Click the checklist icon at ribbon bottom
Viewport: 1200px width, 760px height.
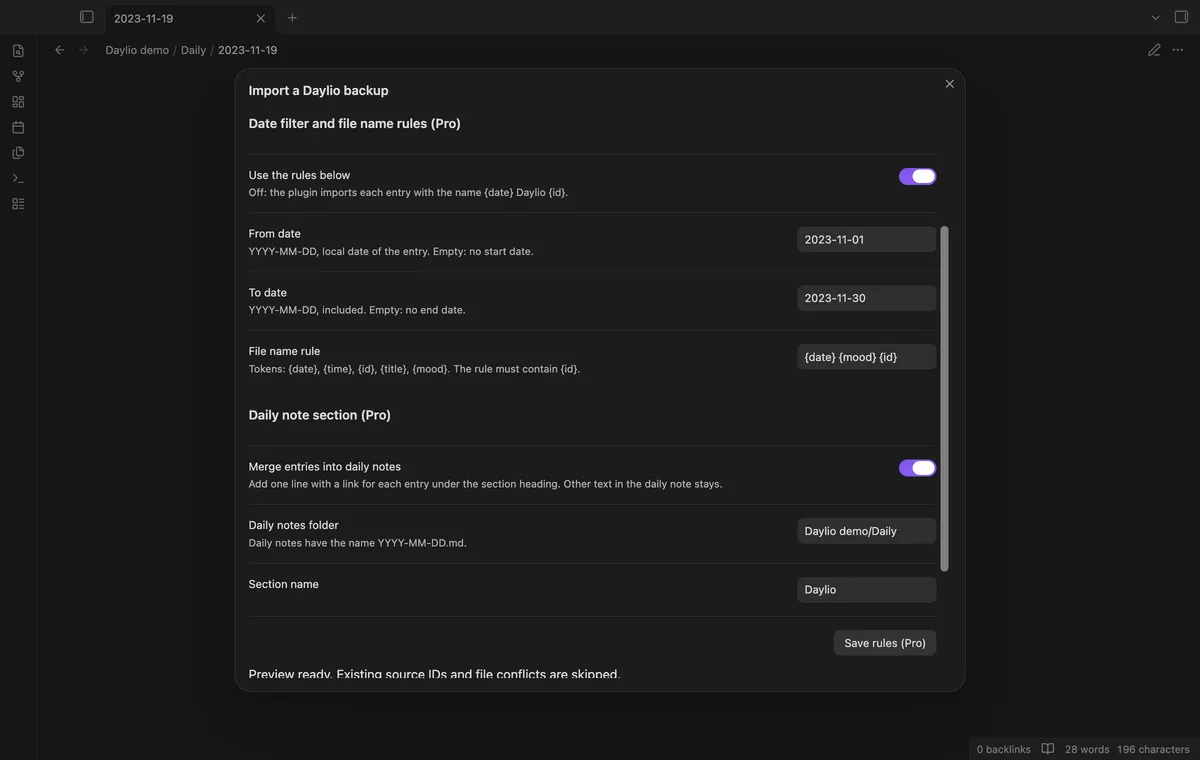point(18,204)
